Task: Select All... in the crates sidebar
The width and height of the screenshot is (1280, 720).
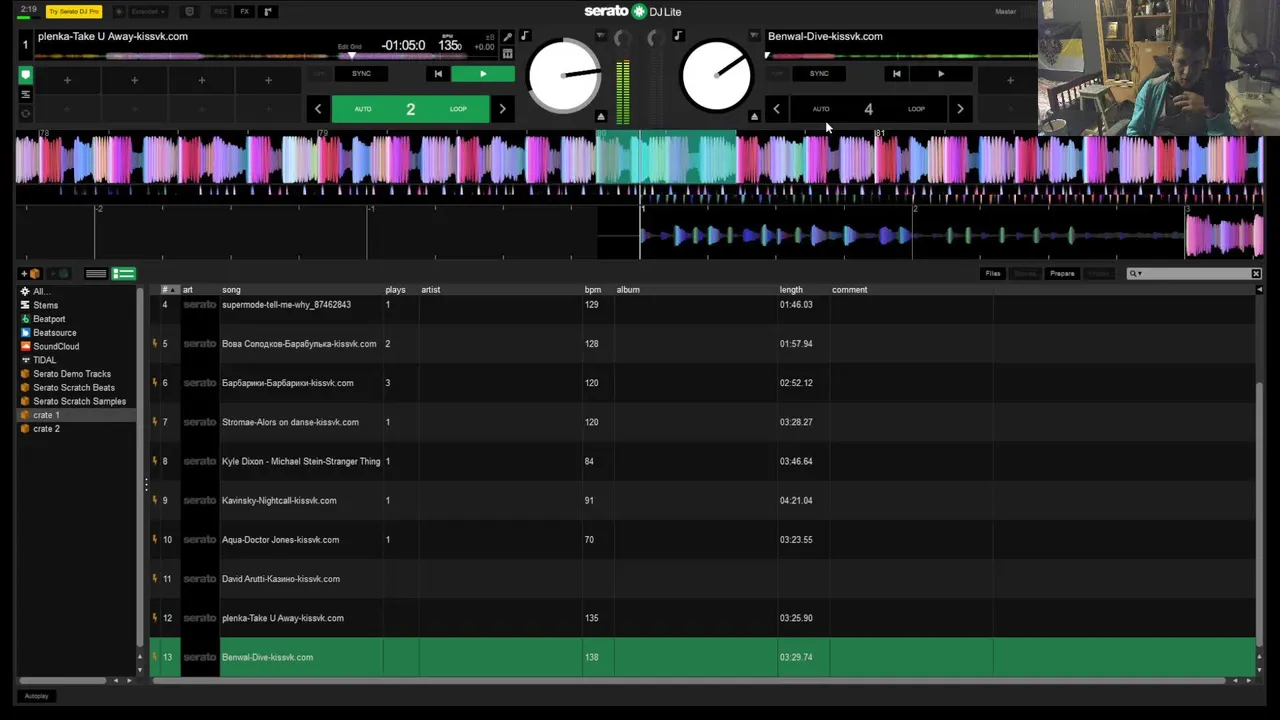Action: tap(40, 291)
